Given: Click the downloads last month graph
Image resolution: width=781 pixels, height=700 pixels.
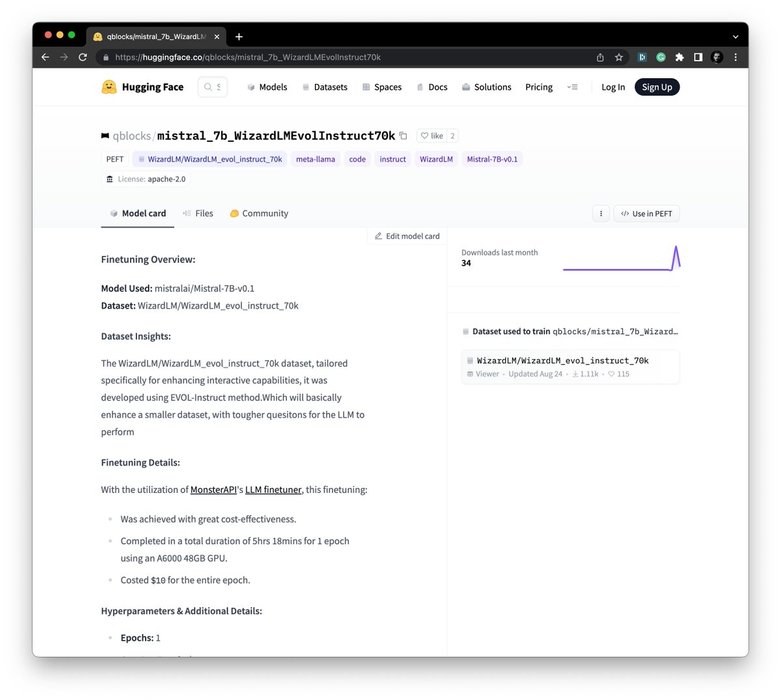Looking at the screenshot, I should 621,259.
